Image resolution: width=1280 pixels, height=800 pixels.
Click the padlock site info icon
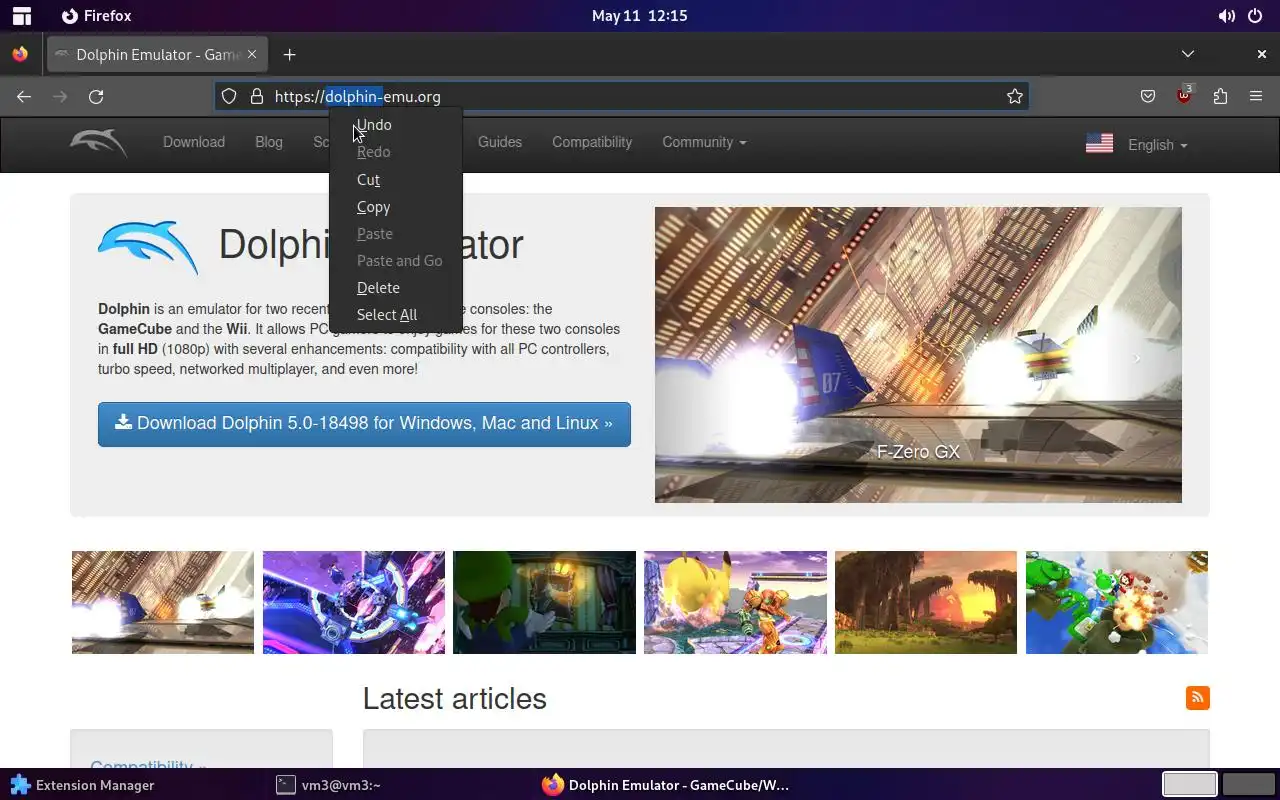click(x=257, y=96)
